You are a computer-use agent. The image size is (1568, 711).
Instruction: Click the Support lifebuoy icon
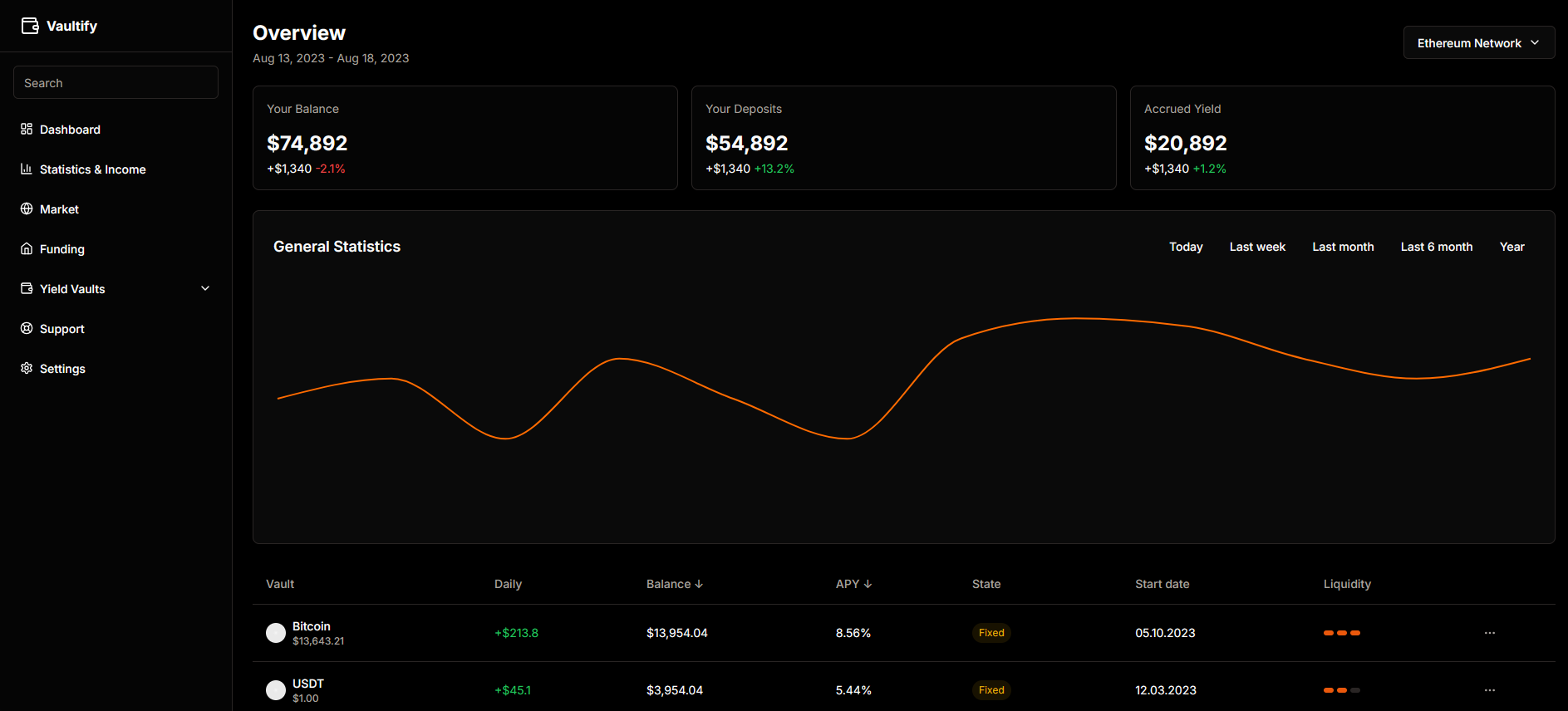[x=27, y=328]
